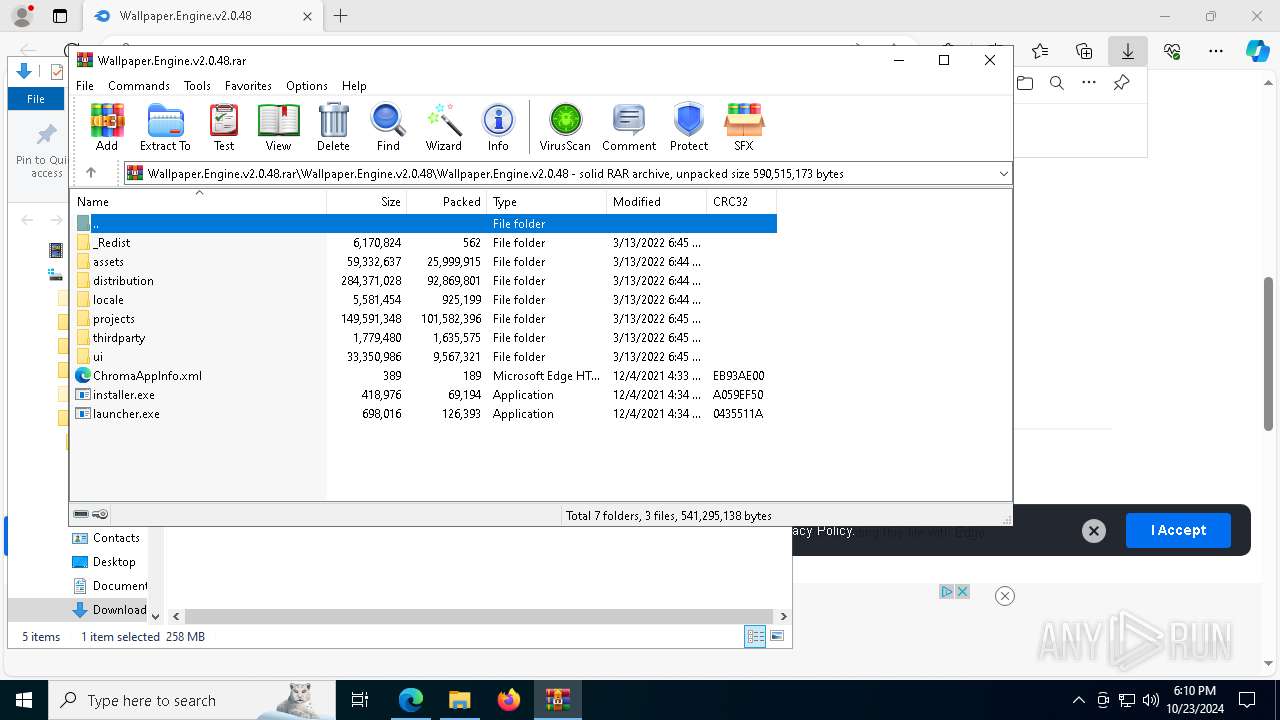The height and width of the screenshot is (720, 1280).
Task: Open File Explorer from taskbar
Action: coord(459,700)
